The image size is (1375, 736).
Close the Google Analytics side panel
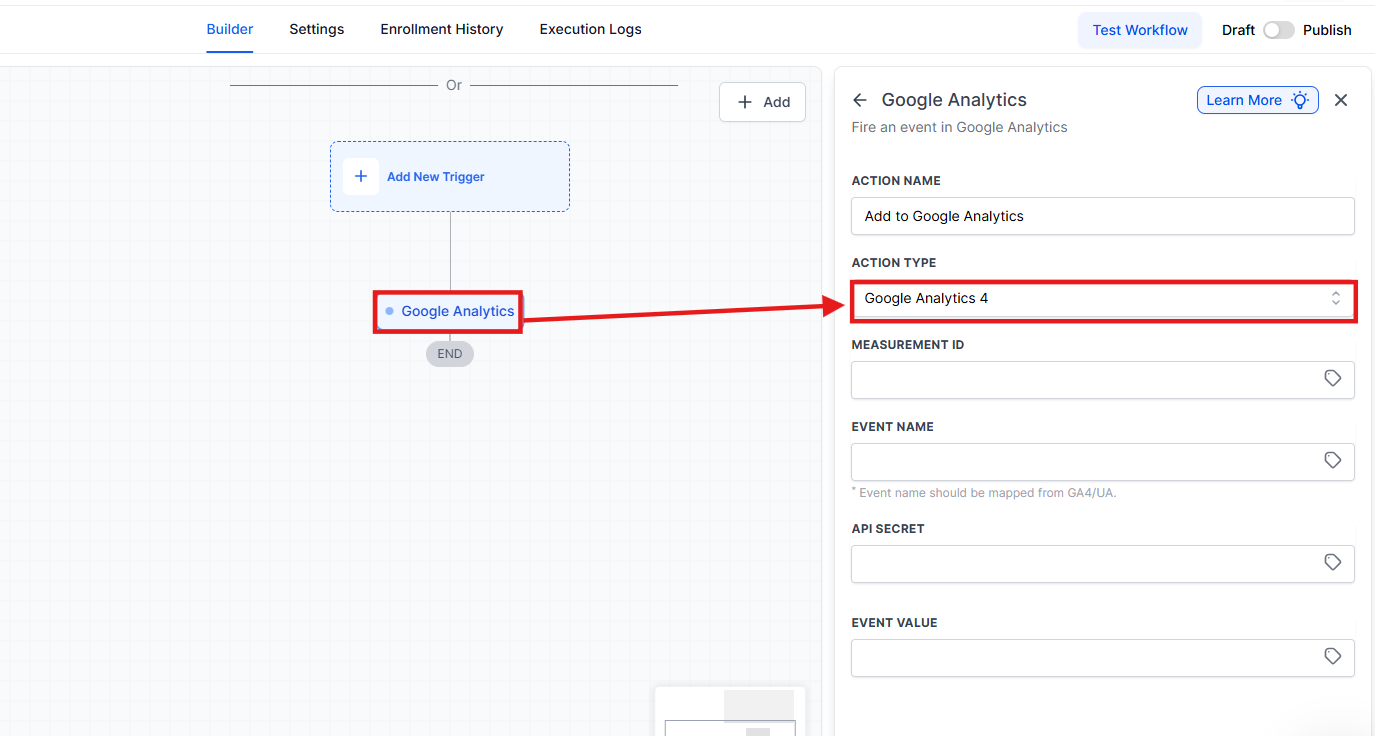coord(1341,100)
